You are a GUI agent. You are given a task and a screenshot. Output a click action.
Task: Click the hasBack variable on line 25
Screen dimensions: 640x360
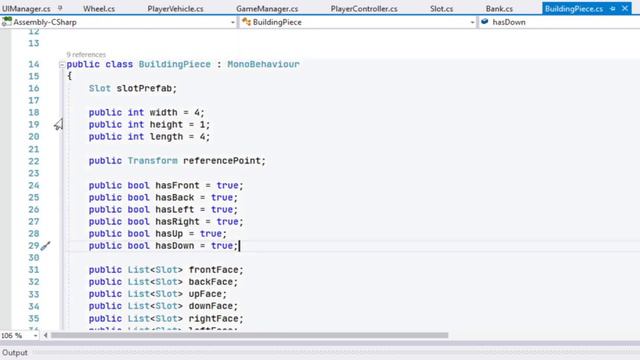point(175,198)
